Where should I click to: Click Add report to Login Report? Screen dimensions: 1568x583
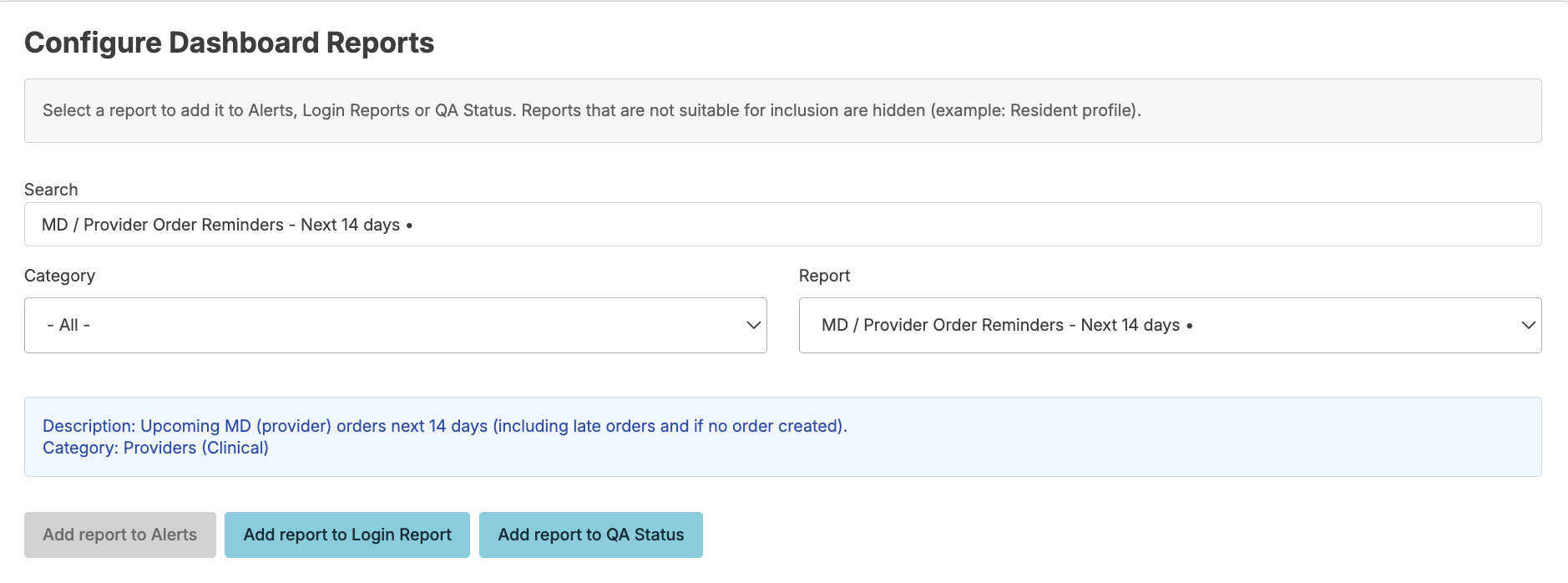[x=347, y=535]
